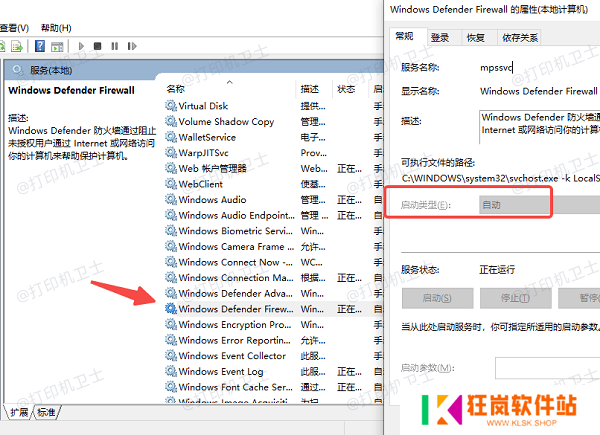Click the Web 帐户管理器 gear icon

[171, 168]
